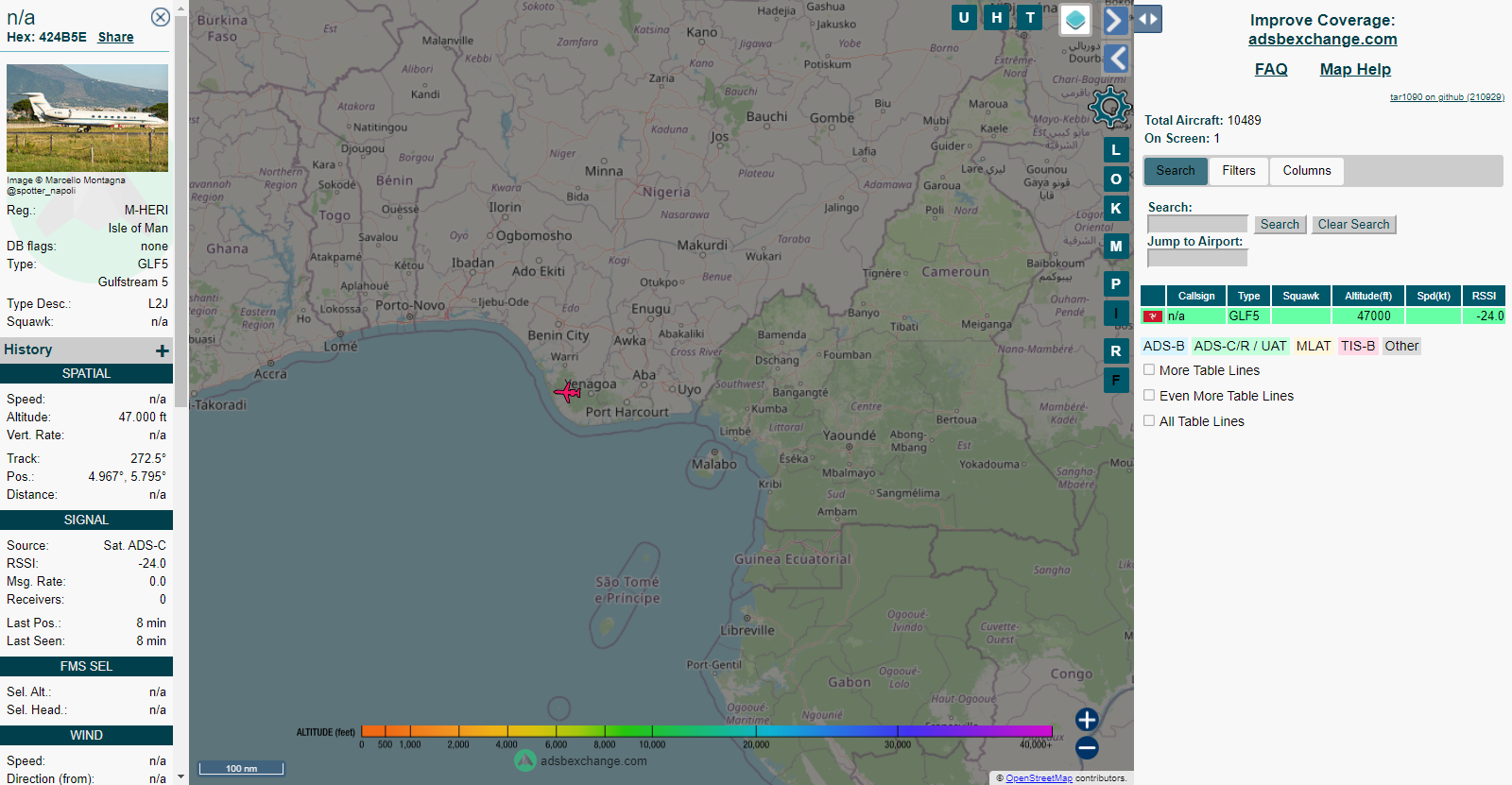Click in the Jump to Airport field
Image resolution: width=1512 pixels, height=785 pixels.
click(x=1197, y=258)
